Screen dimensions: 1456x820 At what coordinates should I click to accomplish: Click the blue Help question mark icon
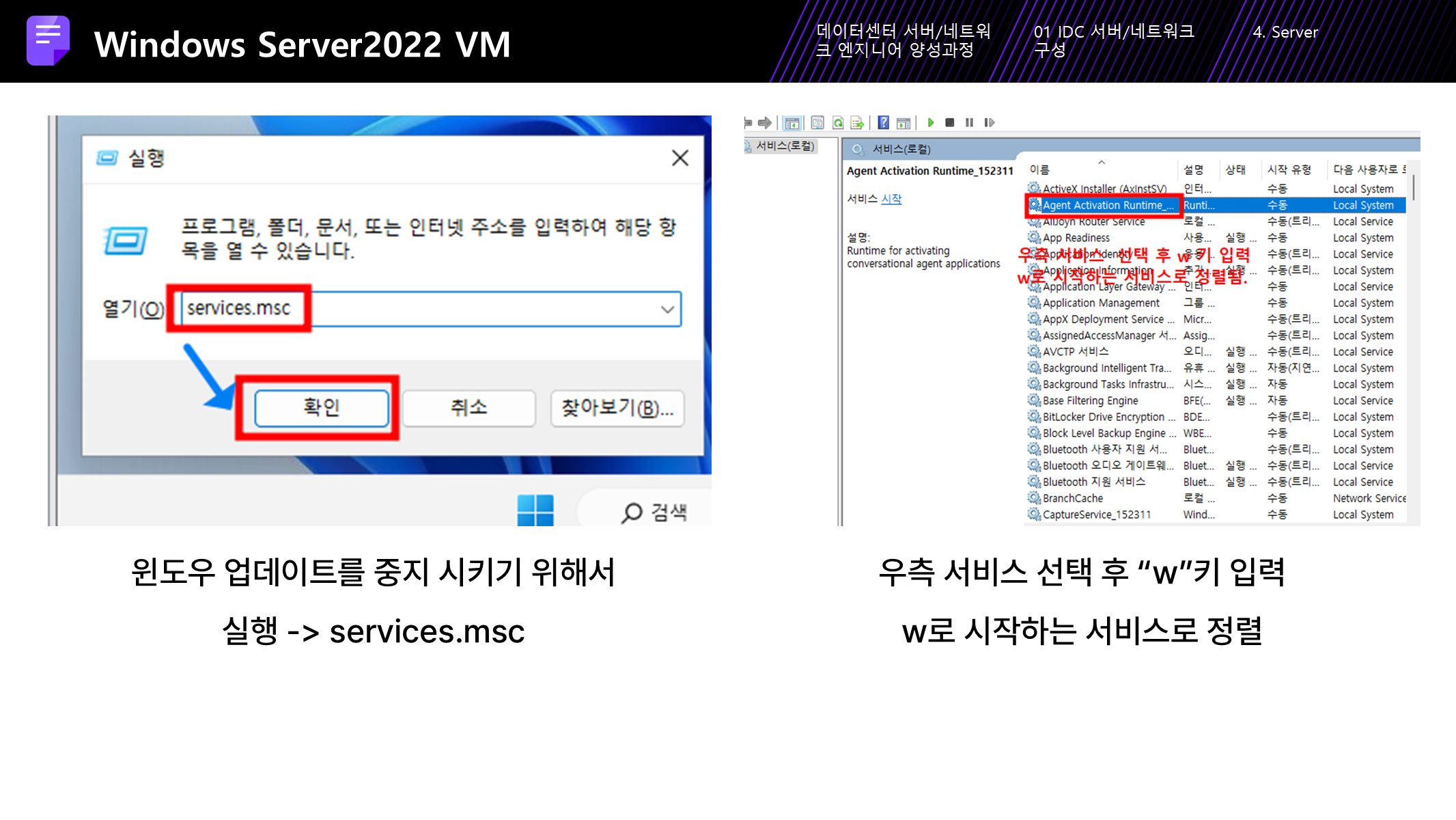pos(883,123)
